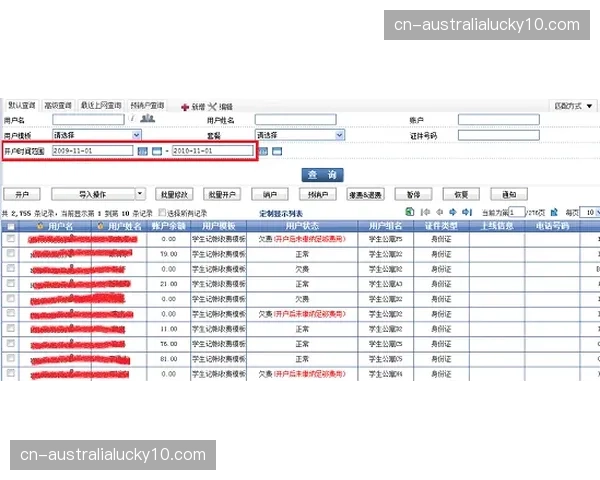Viewport: 600px width, 480px height.
Task: Switch to the 默认查询 tab
Action: pos(22,105)
